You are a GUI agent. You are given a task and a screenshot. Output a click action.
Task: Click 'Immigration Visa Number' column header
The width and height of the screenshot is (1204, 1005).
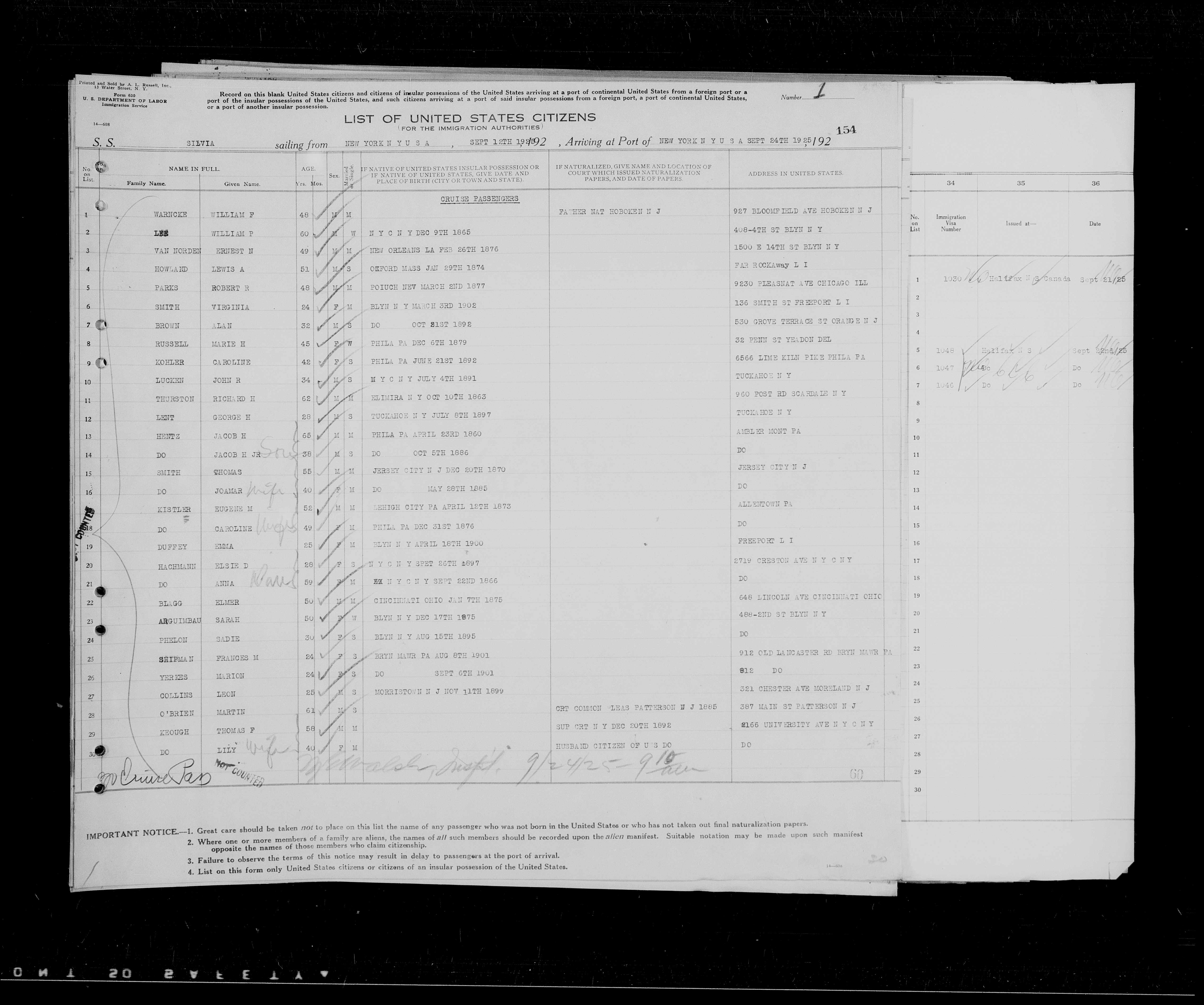[x=951, y=223]
